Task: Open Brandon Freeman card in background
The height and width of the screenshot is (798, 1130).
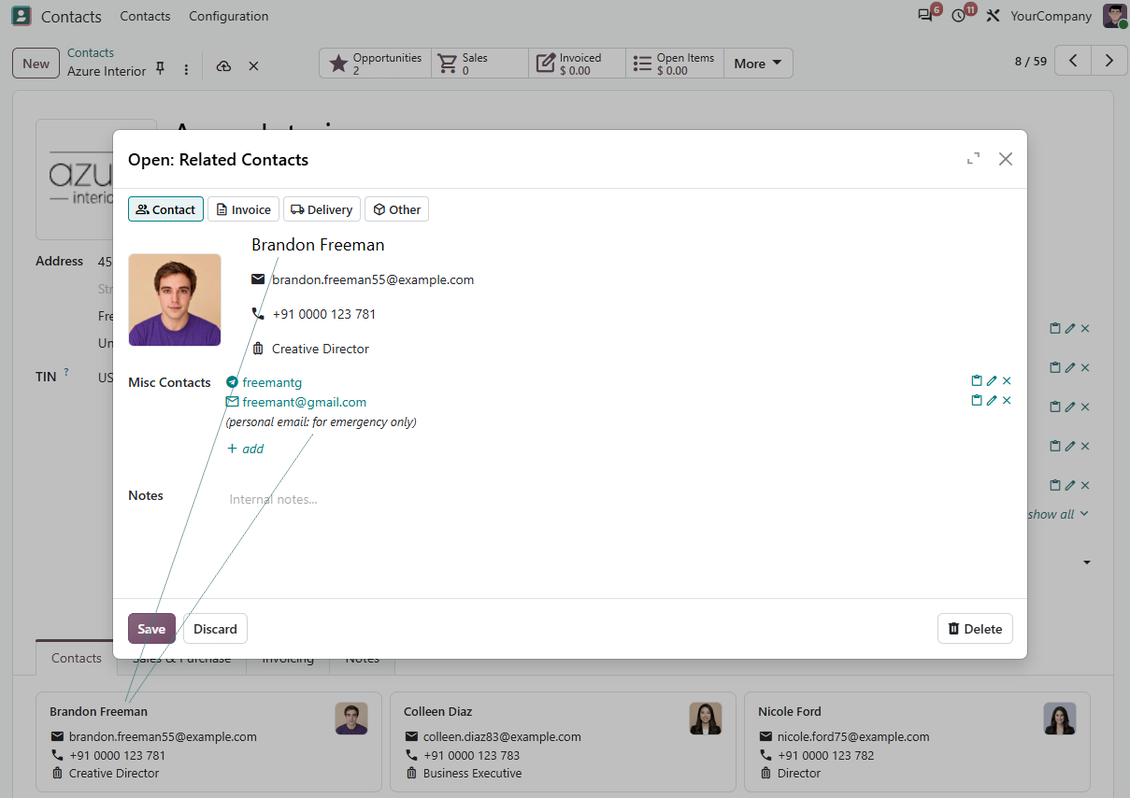Action: [208, 742]
